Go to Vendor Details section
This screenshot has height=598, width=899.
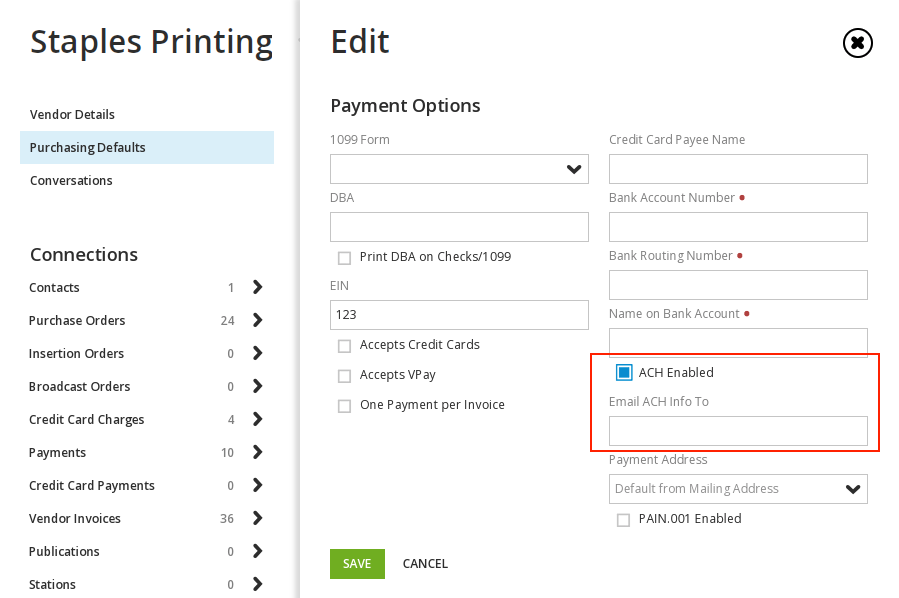click(72, 115)
